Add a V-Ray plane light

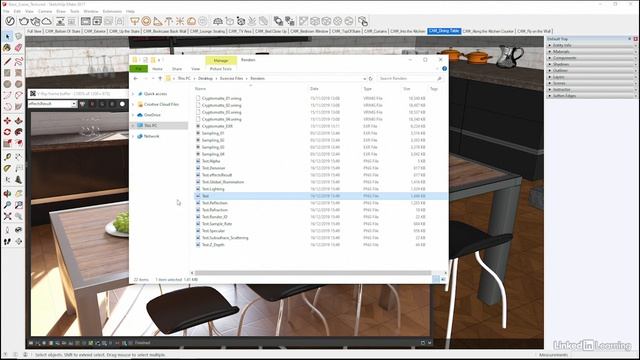135,21
